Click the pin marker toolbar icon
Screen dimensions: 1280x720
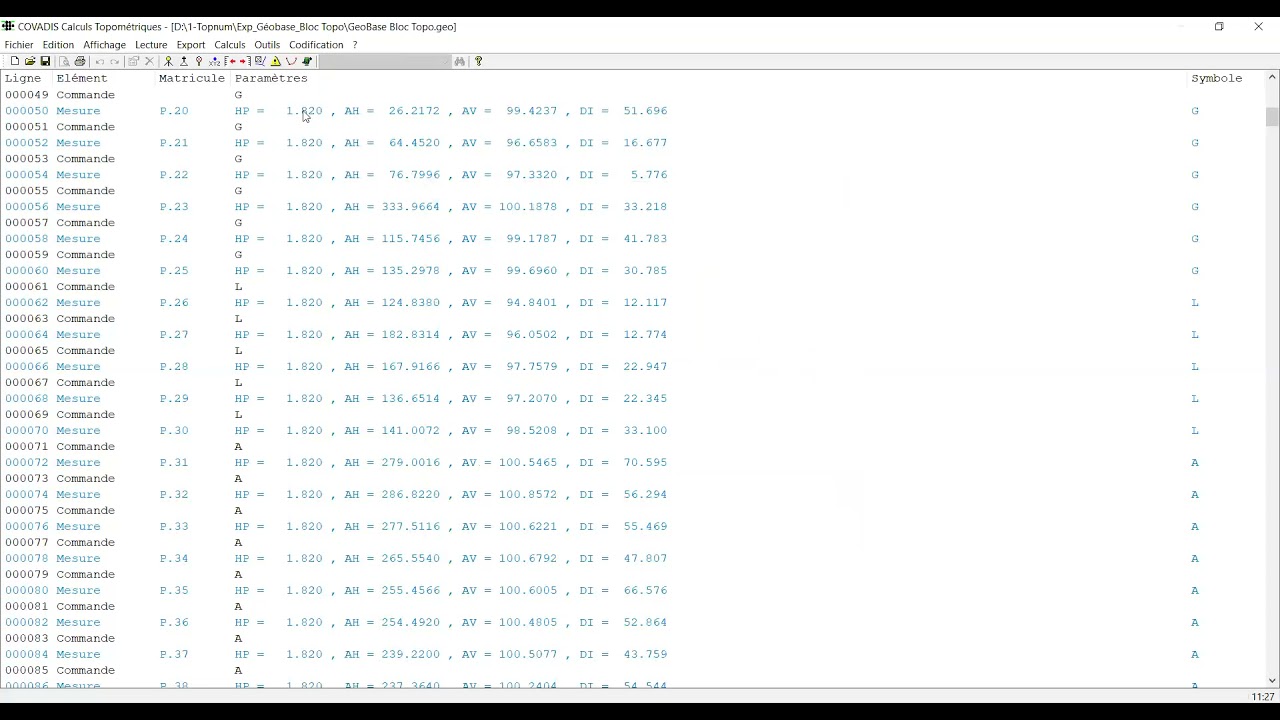tap(199, 61)
